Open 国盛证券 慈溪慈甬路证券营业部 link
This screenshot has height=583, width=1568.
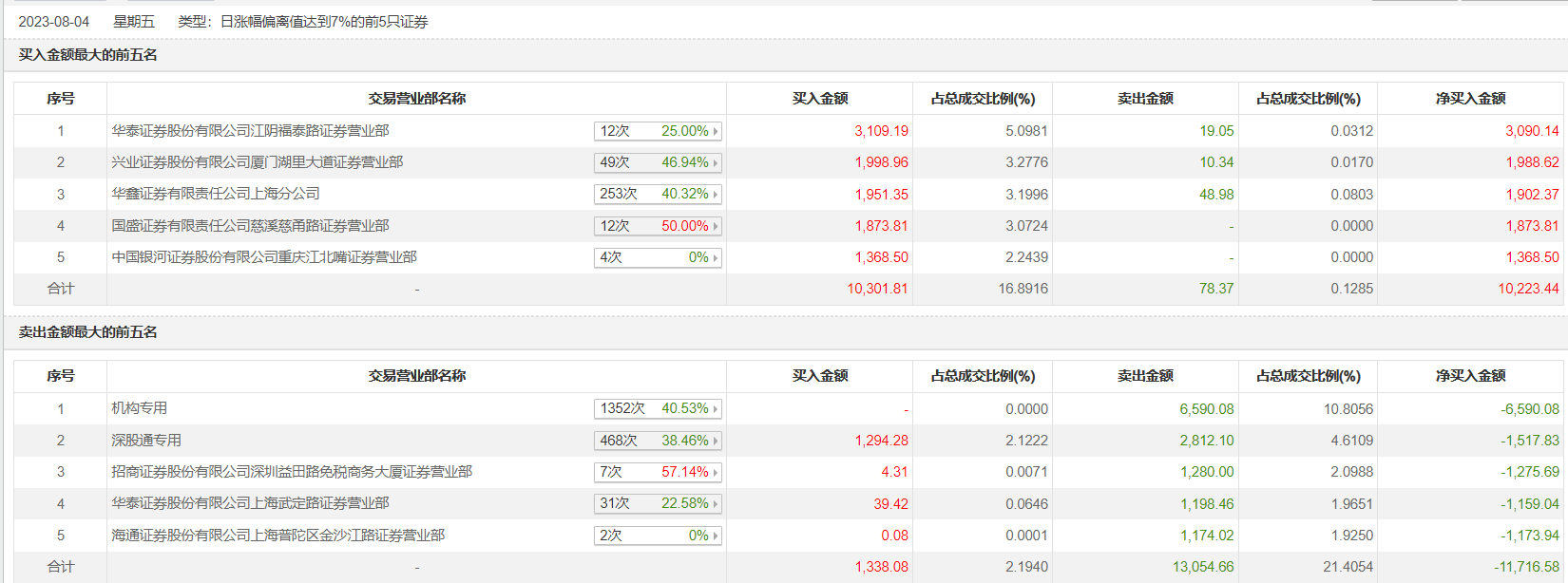(250, 226)
